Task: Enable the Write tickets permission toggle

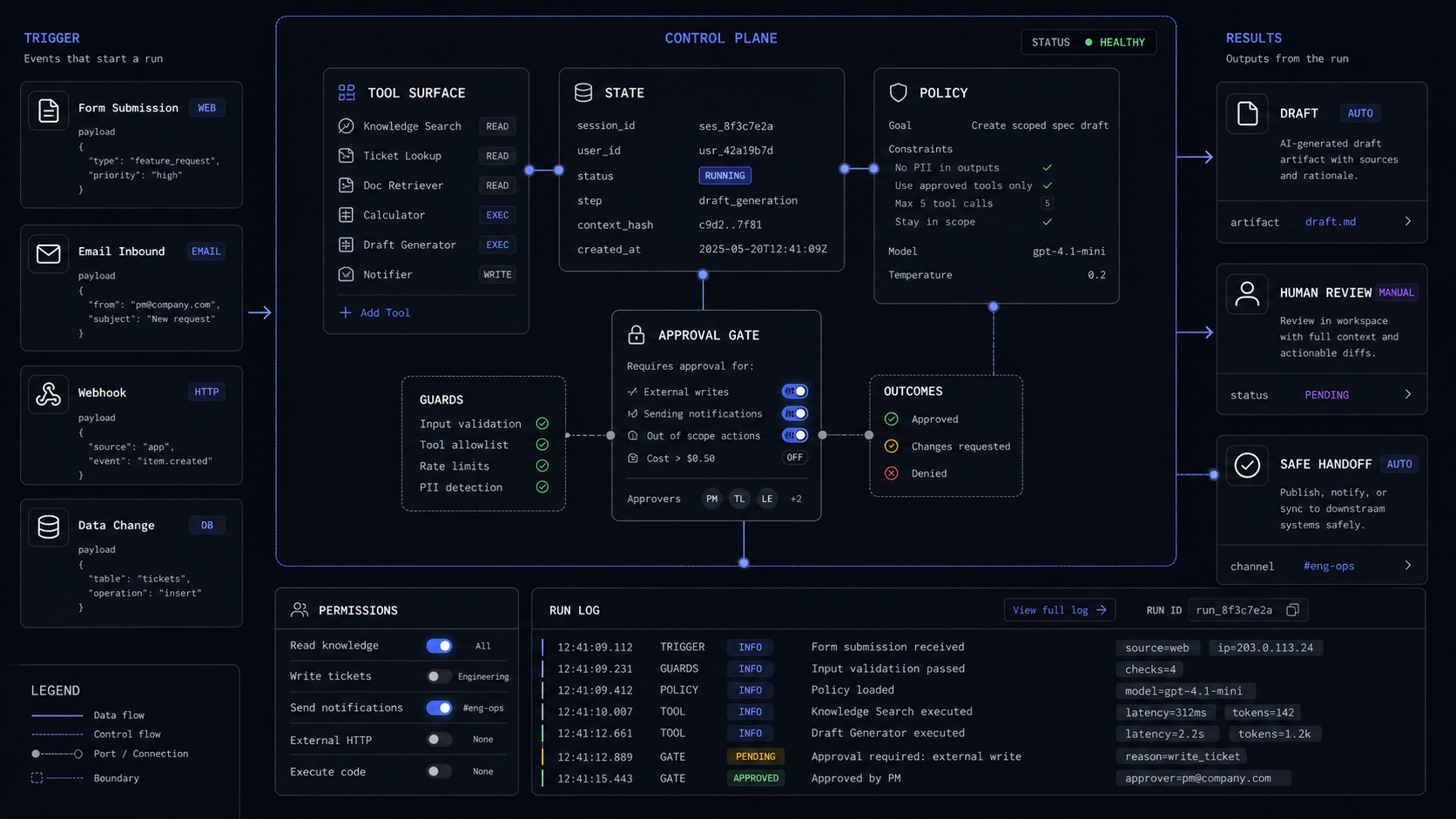Action: pyautogui.click(x=439, y=676)
